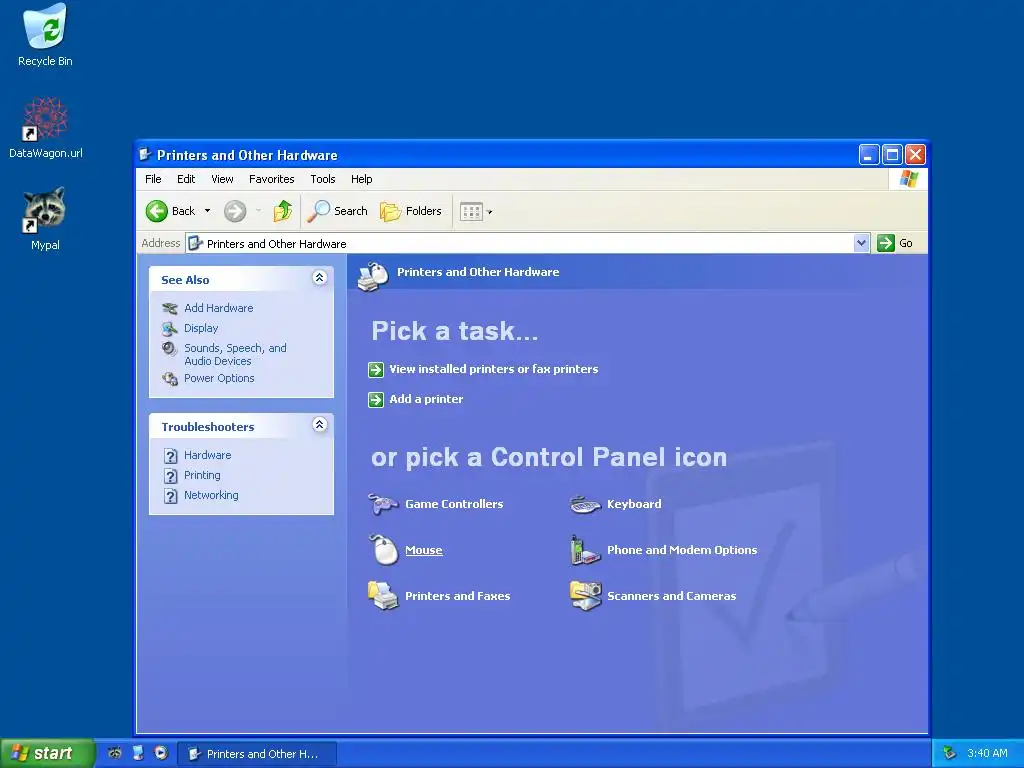Click the Search magnifier toolbar button
This screenshot has height=768, width=1024.
(337, 211)
